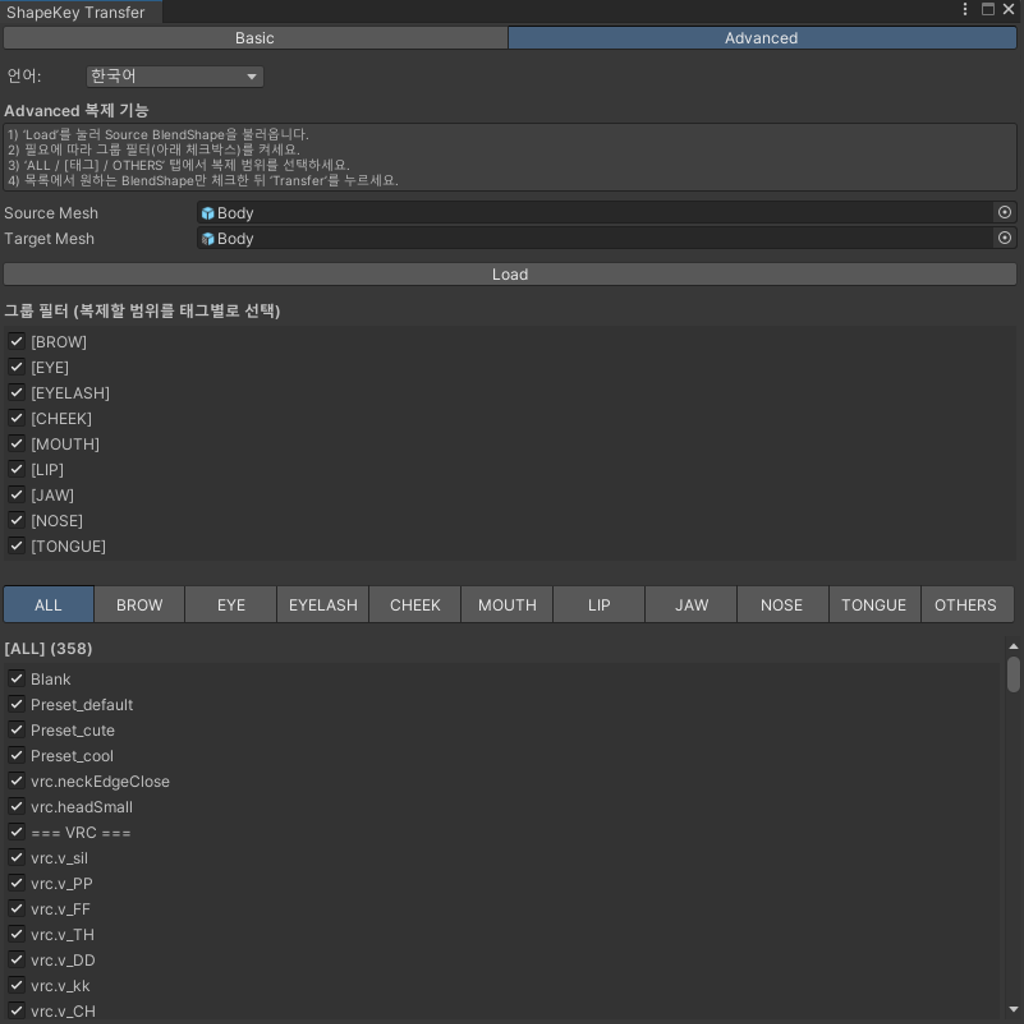Open the 언어 language dropdown
Image resolution: width=1024 pixels, height=1024 pixels.
pos(173,76)
